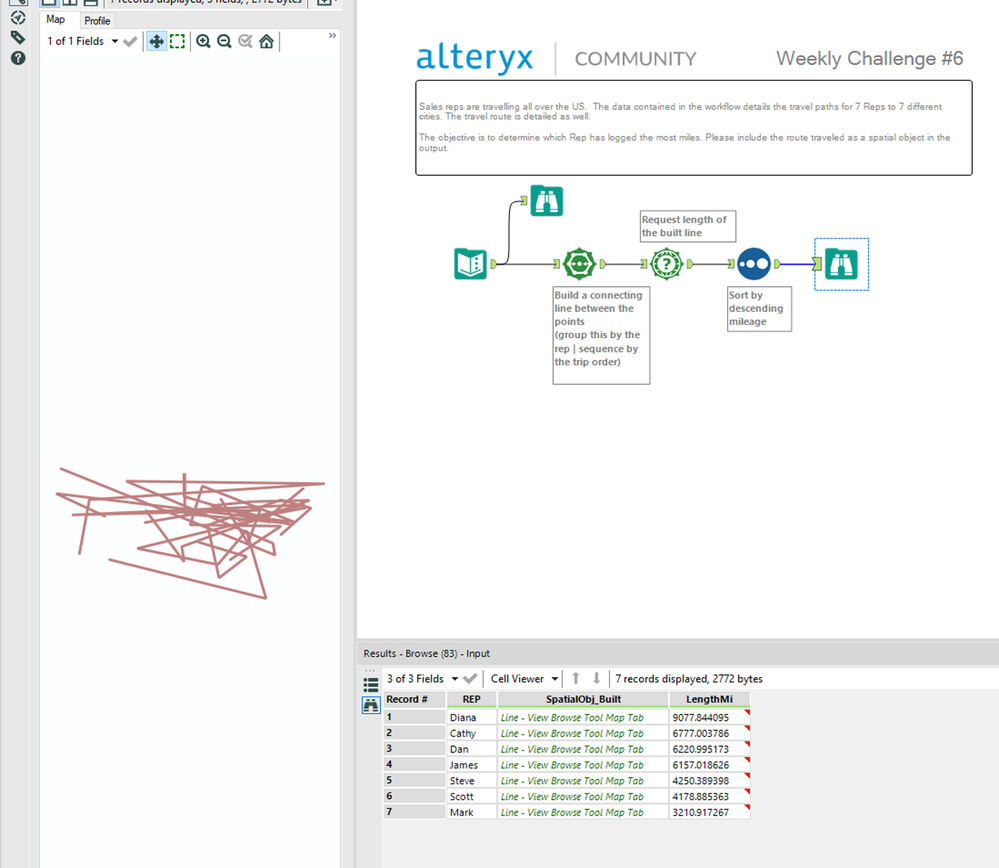
Task: Select the Poly-Build spatial tool
Action: pos(579,264)
